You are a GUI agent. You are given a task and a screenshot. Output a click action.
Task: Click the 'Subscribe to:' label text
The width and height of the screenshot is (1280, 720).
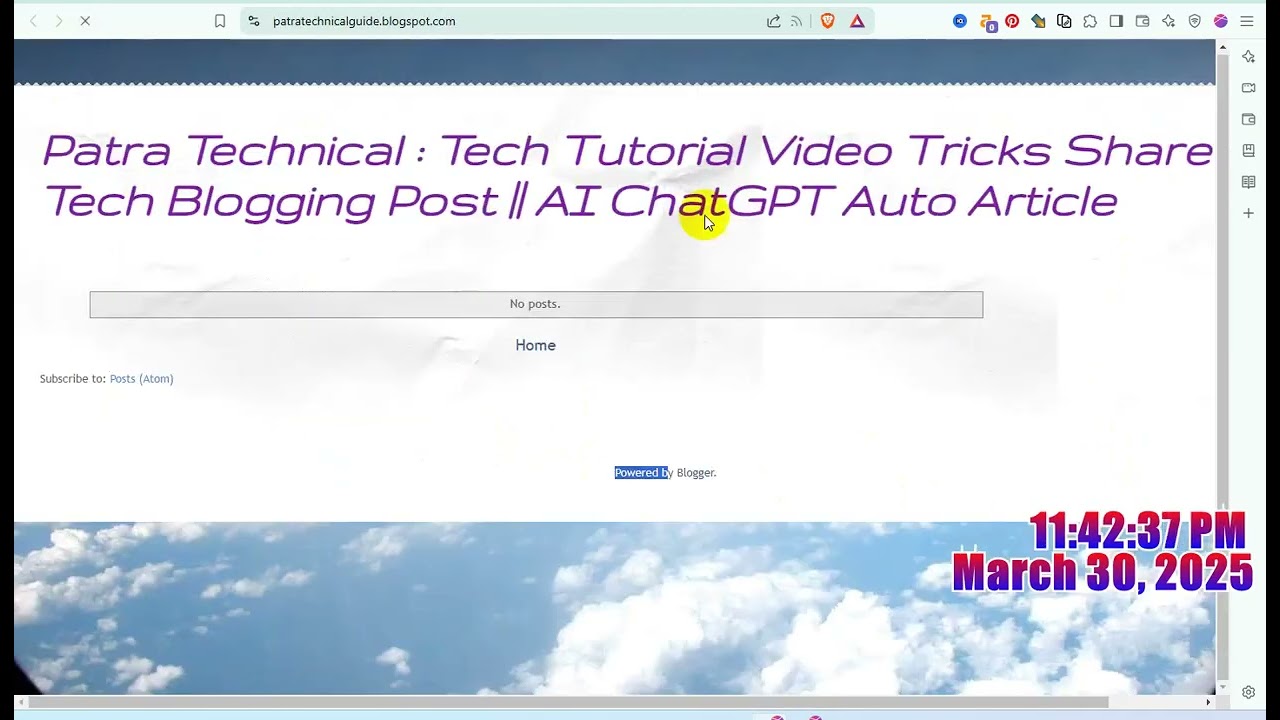point(72,379)
